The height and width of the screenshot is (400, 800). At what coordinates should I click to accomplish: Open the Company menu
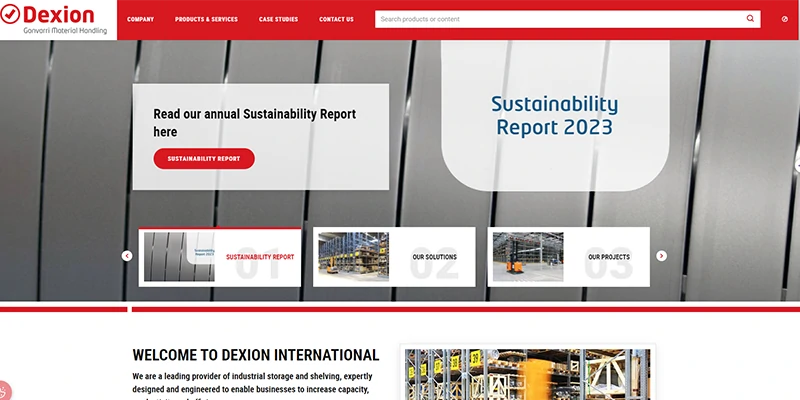[140, 19]
